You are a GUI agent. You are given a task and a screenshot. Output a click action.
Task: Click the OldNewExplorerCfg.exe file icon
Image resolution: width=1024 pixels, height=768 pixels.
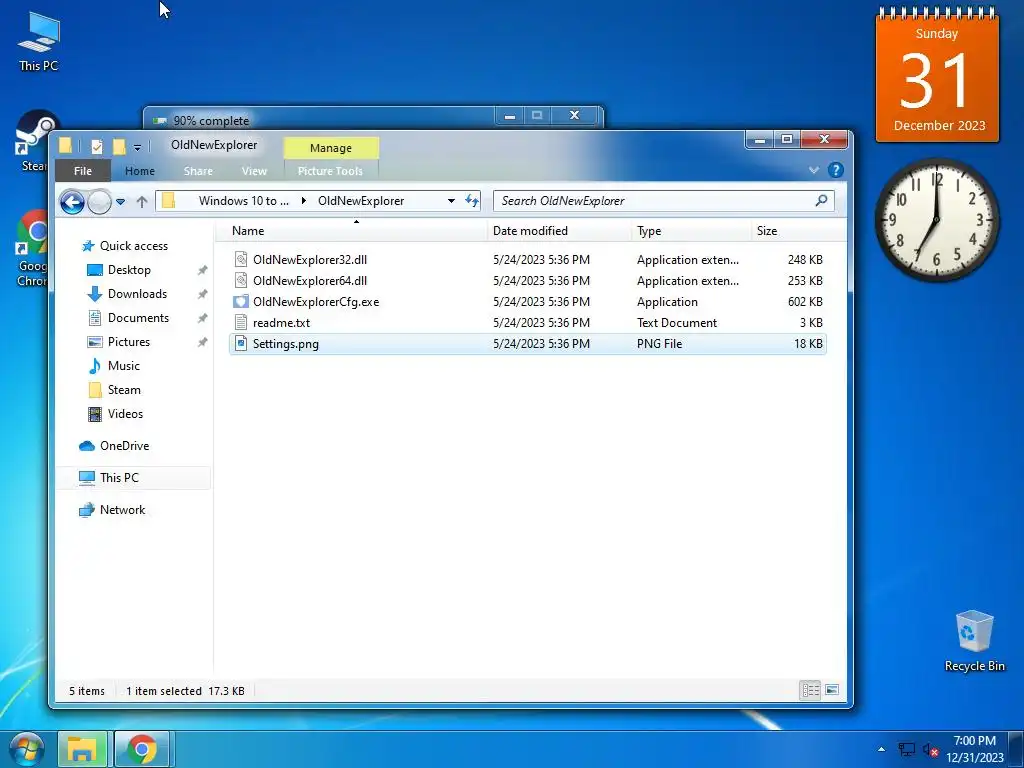(241, 302)
